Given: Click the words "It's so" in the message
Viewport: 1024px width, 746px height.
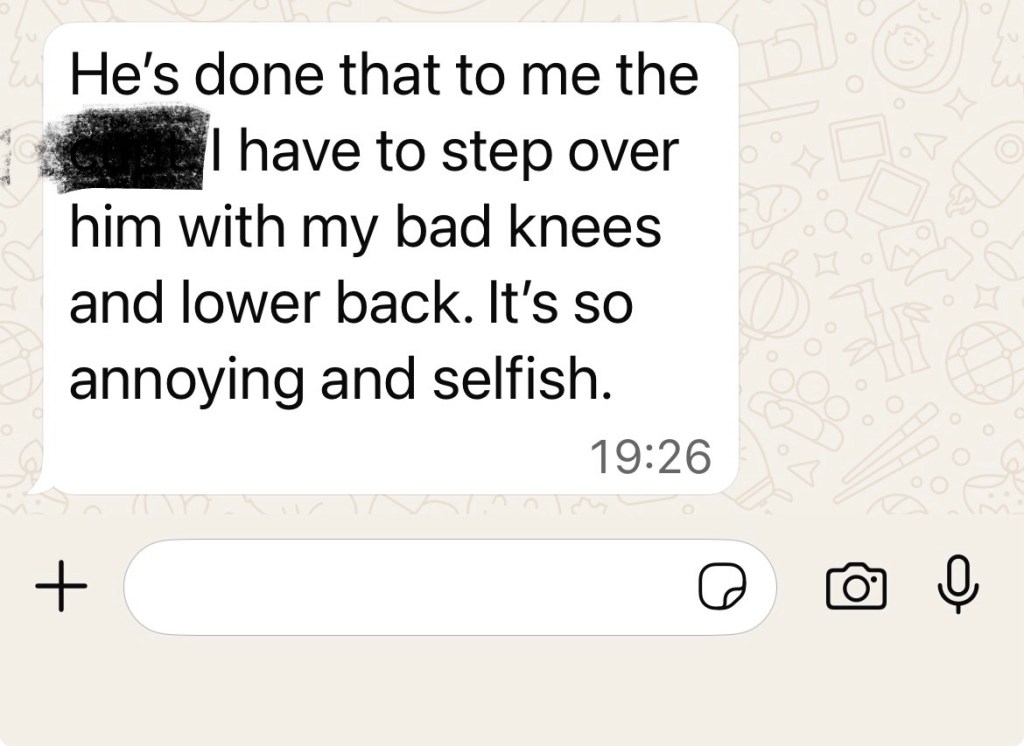Looking at the screenshot, I should pyautogui.click(x=560, y=303).
